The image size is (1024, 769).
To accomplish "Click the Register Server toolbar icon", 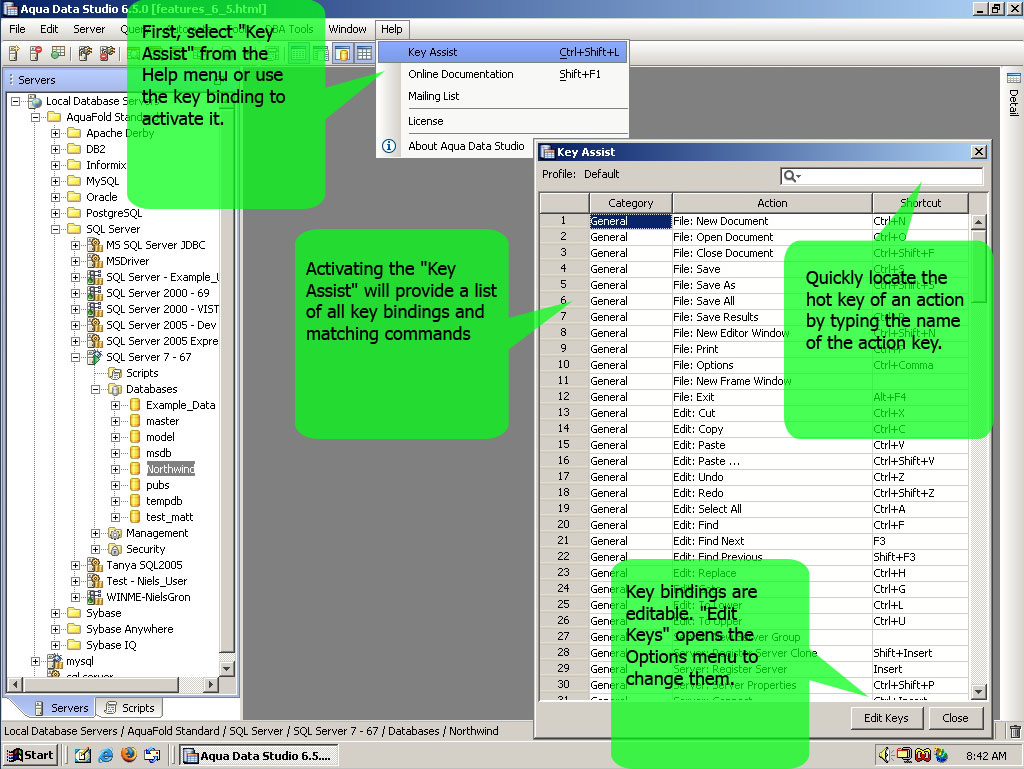I will [14, 54].
